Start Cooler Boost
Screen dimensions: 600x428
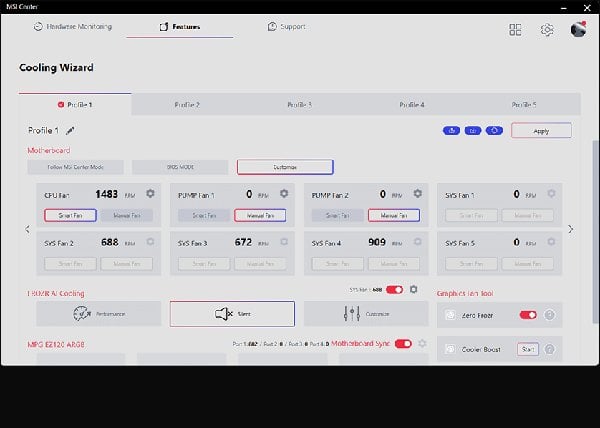coord(528,349)
